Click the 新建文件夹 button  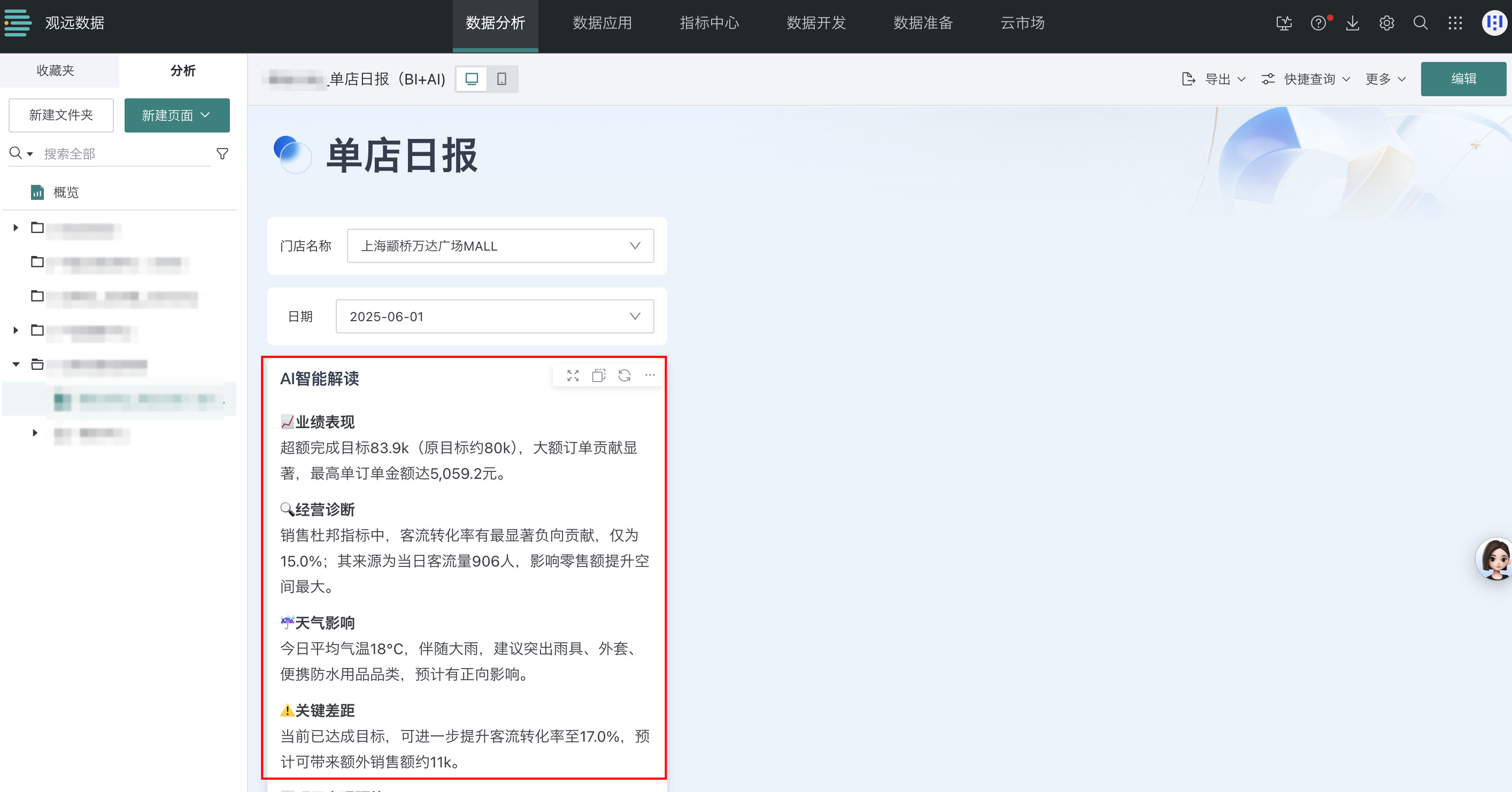61,115
